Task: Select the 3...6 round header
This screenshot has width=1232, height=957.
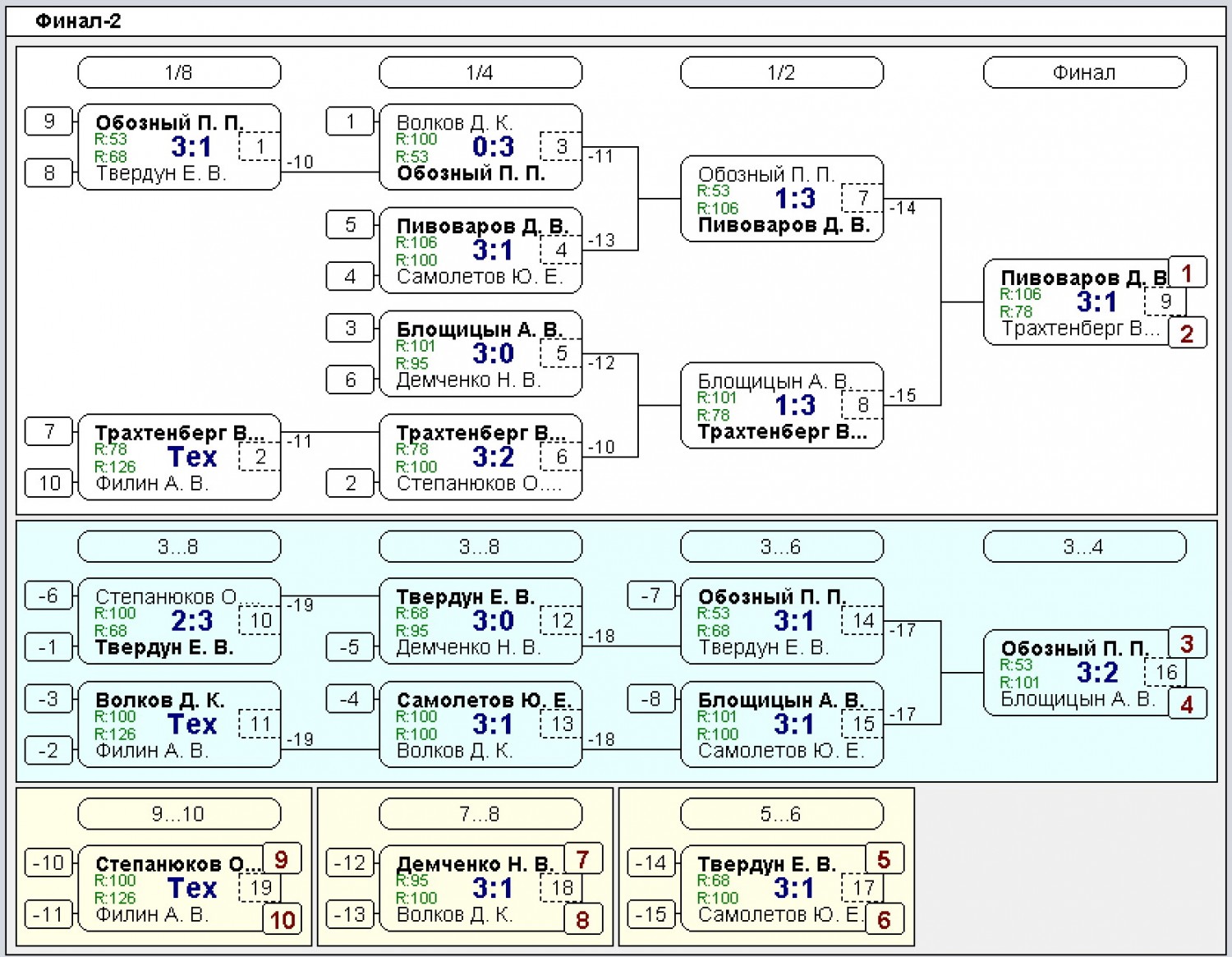Action: click(782, 546)
